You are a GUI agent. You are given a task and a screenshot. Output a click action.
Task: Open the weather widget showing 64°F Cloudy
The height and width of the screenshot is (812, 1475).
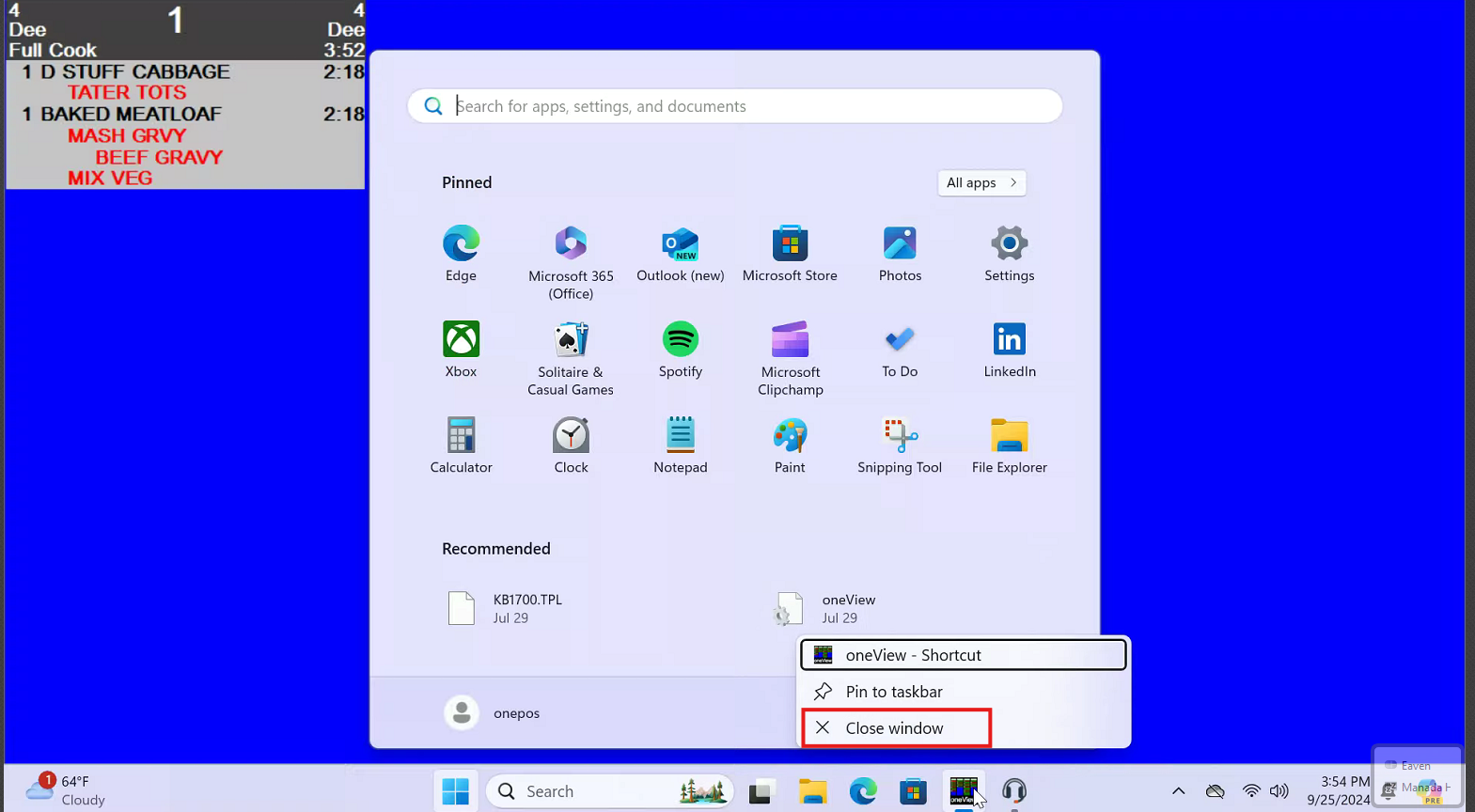[66, 790]
